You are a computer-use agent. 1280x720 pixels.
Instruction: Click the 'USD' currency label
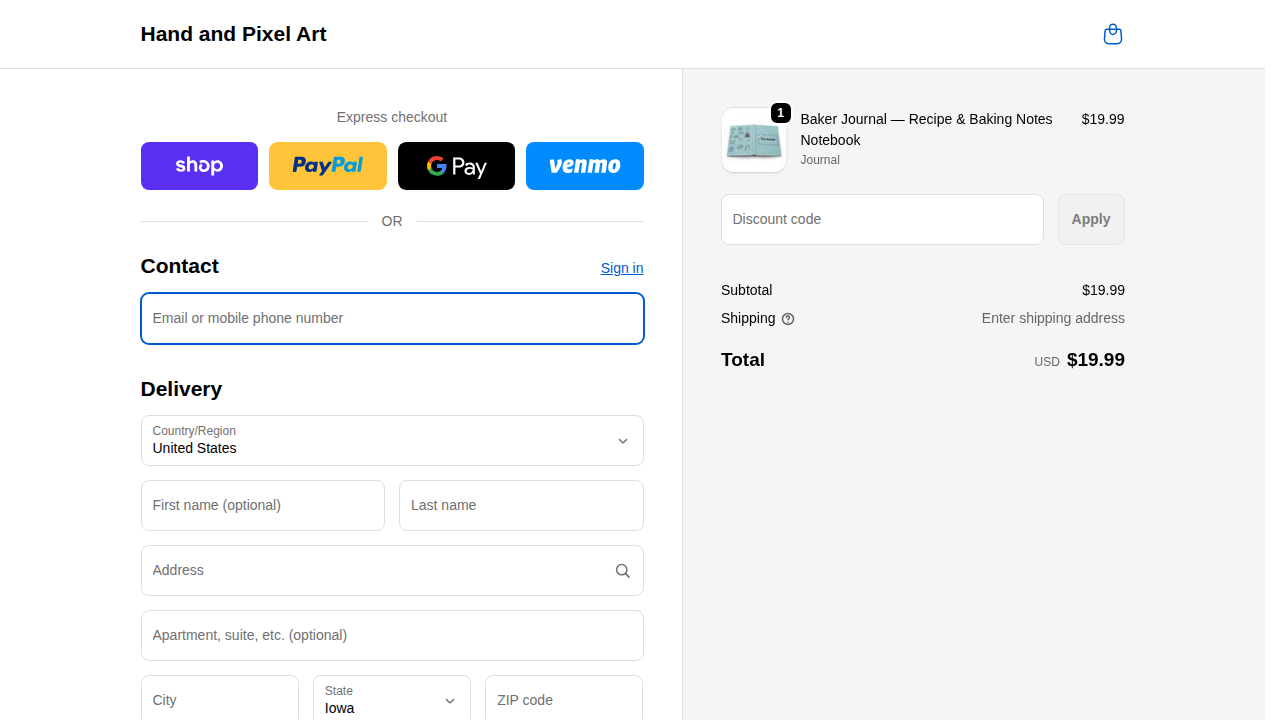1047,362
